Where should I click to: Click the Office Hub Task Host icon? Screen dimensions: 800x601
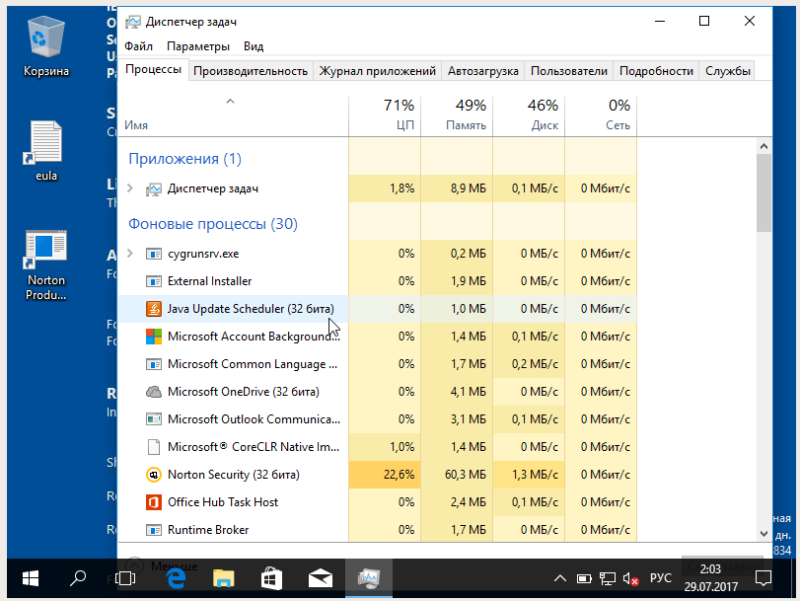(x=154, y=502)
